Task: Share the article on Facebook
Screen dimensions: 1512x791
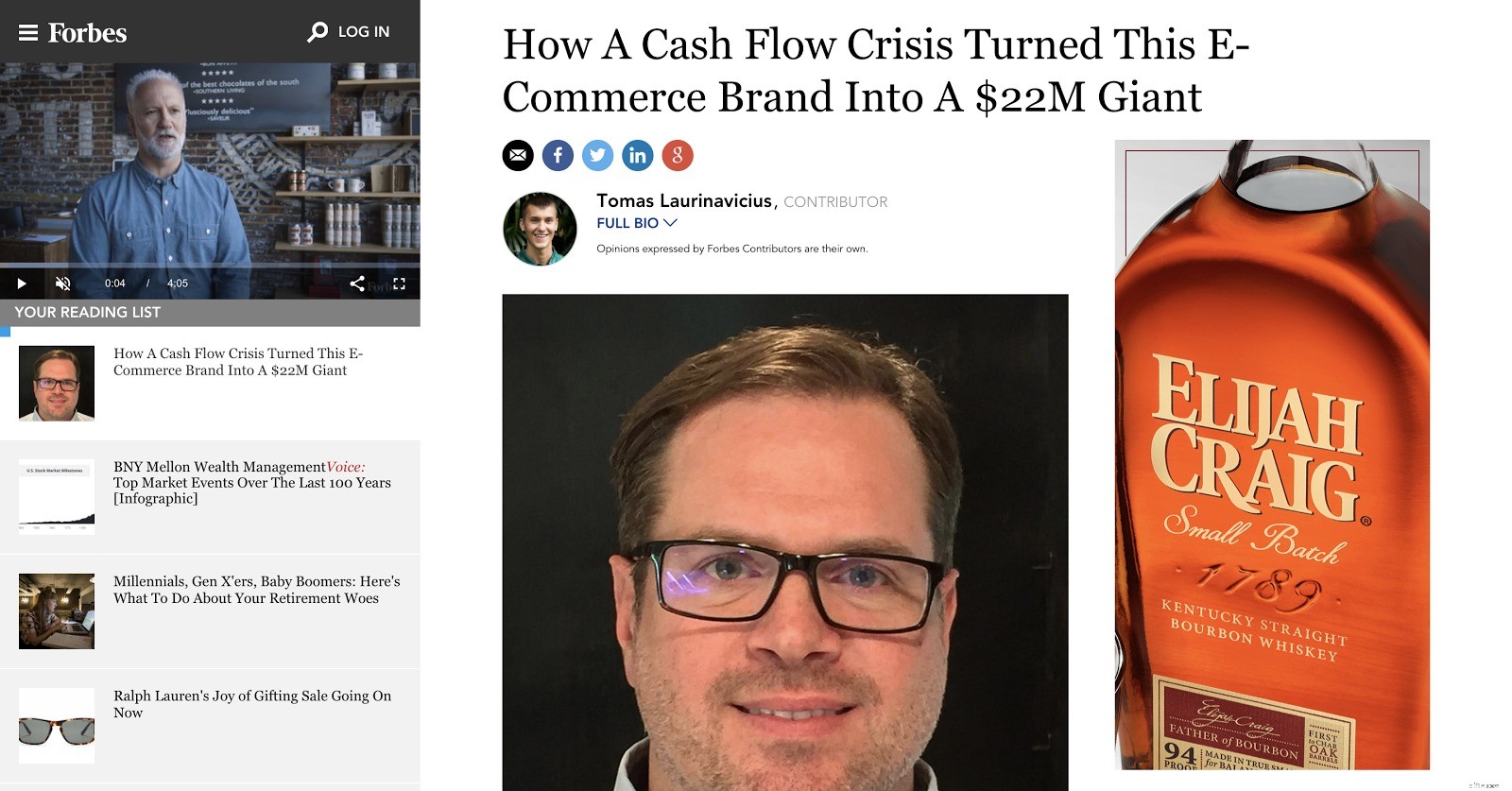Action: pyautogui.click(x=558, y=155)
